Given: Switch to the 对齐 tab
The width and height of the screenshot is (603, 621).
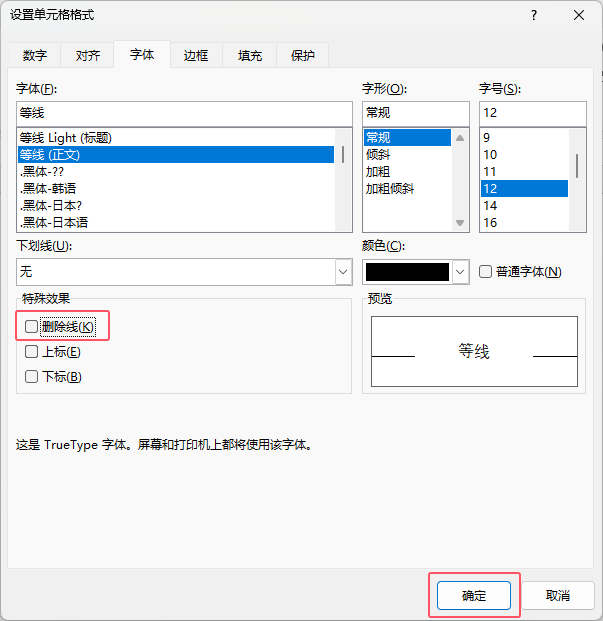Looking at the screenshot, I should pos(88,55).
